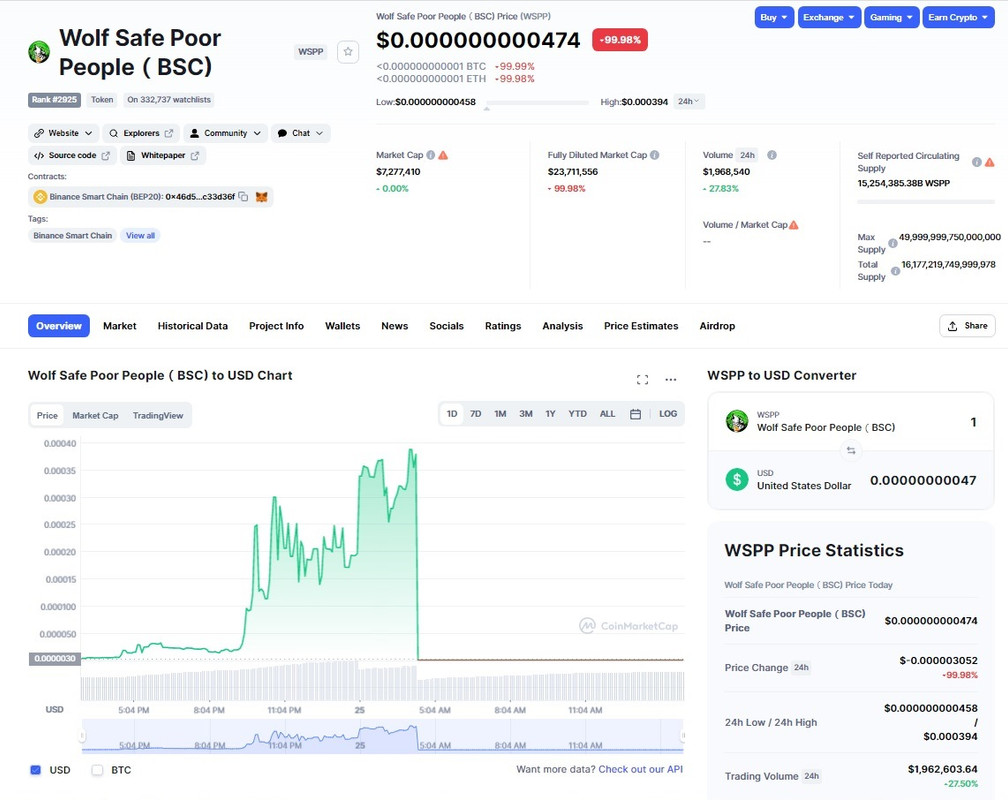
Task: Select the 1D chart range
Action: pos(452,414)
